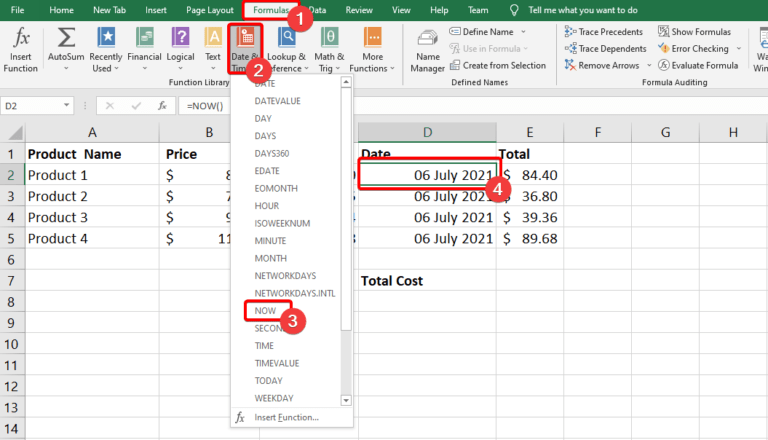Select row 7 header
The height and width of the screenshot is (440, 768).
(12, 281)
